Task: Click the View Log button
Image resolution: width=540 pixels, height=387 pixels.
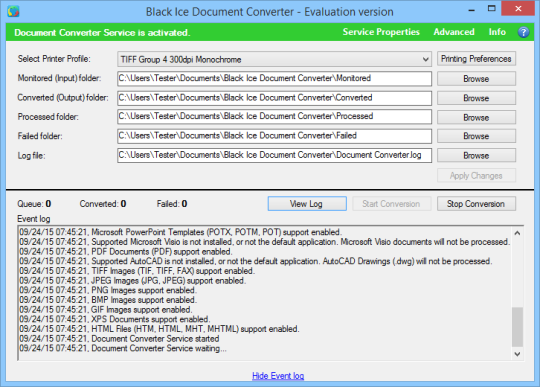Action: 307,204
